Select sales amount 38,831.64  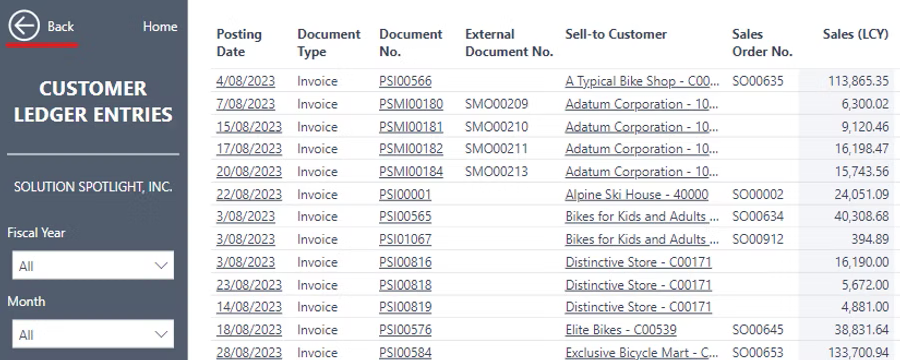click(x=862, y=330)
